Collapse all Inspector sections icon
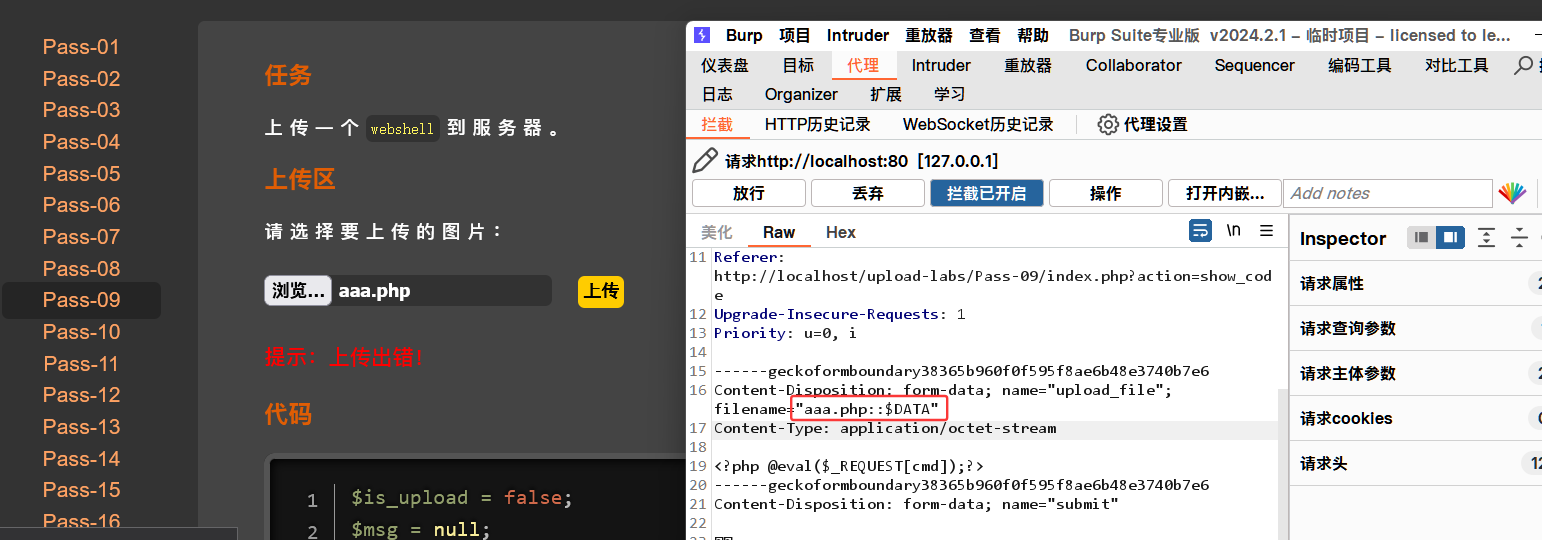Image resolution: width=1542 pixels, height=540 pixels. pos(1519,238)
